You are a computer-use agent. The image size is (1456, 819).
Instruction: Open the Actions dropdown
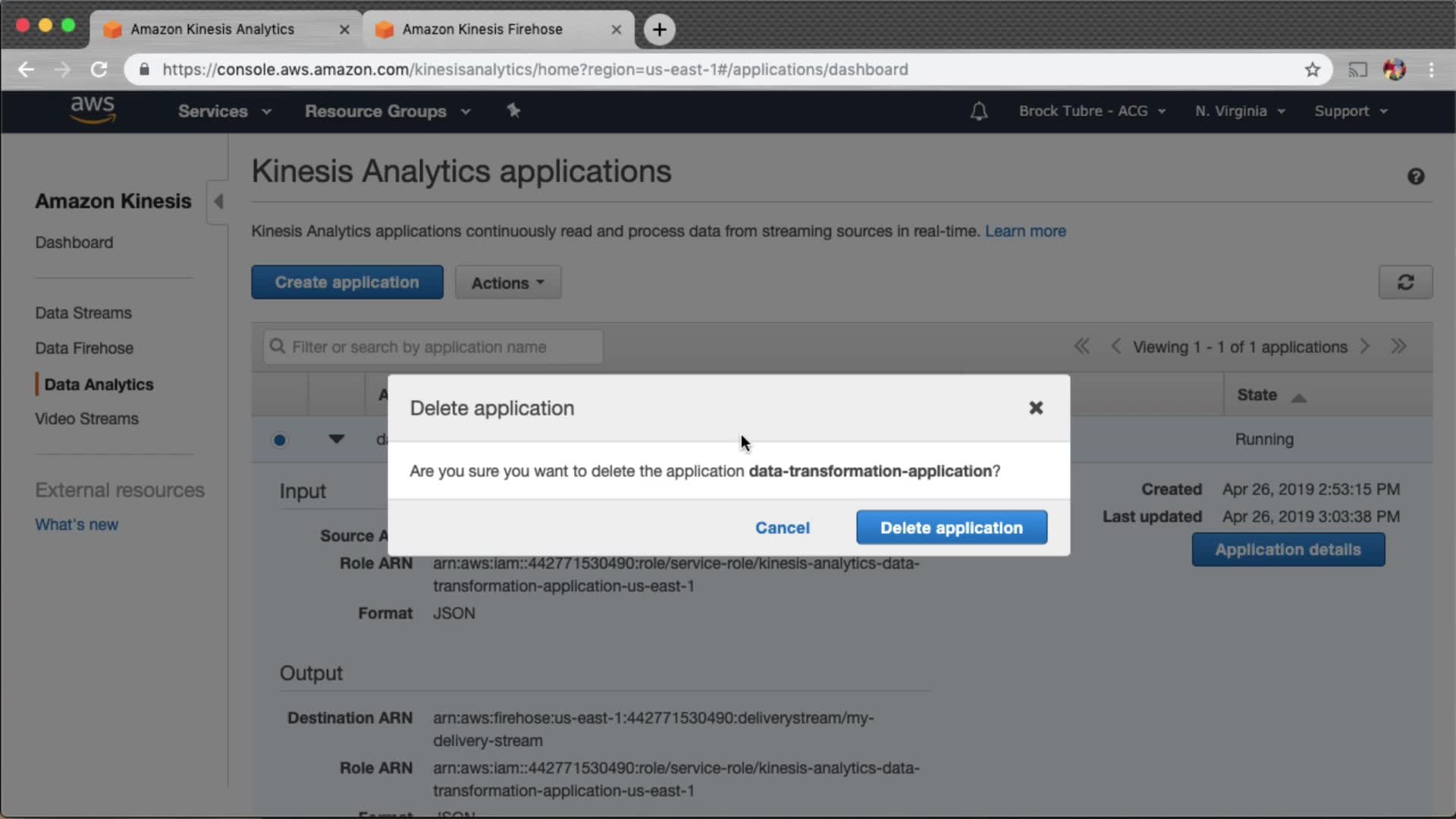[x=507, y=283]
